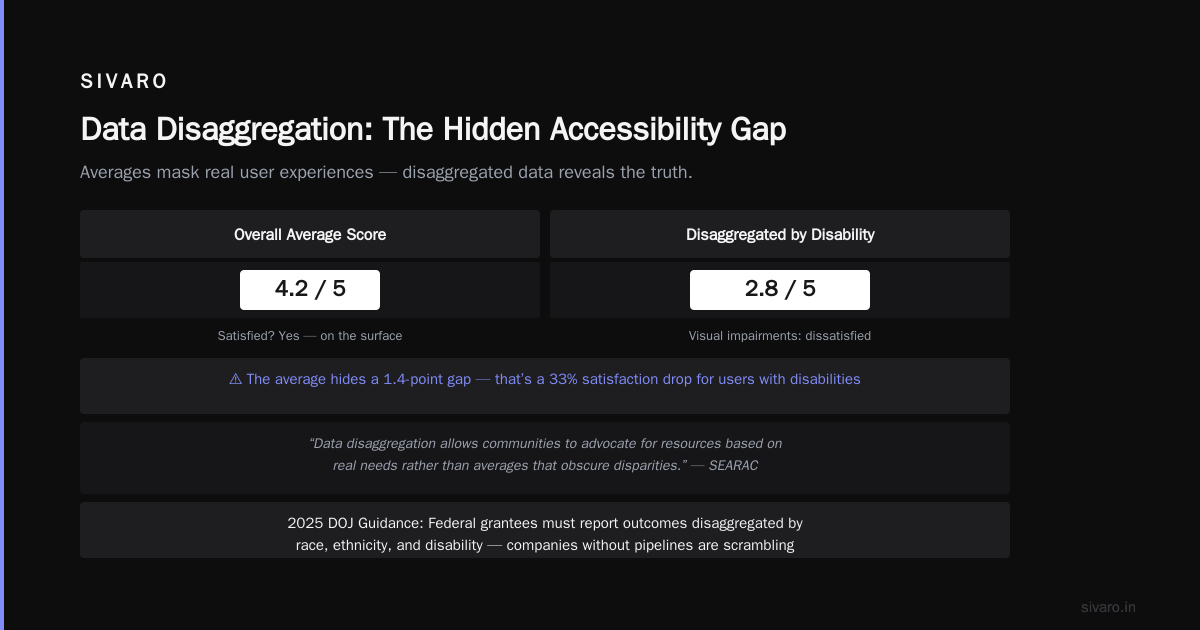Click the SEARAC quote panel
The width and height of the screenshot is (1200, 630).
tap(545, 458)
